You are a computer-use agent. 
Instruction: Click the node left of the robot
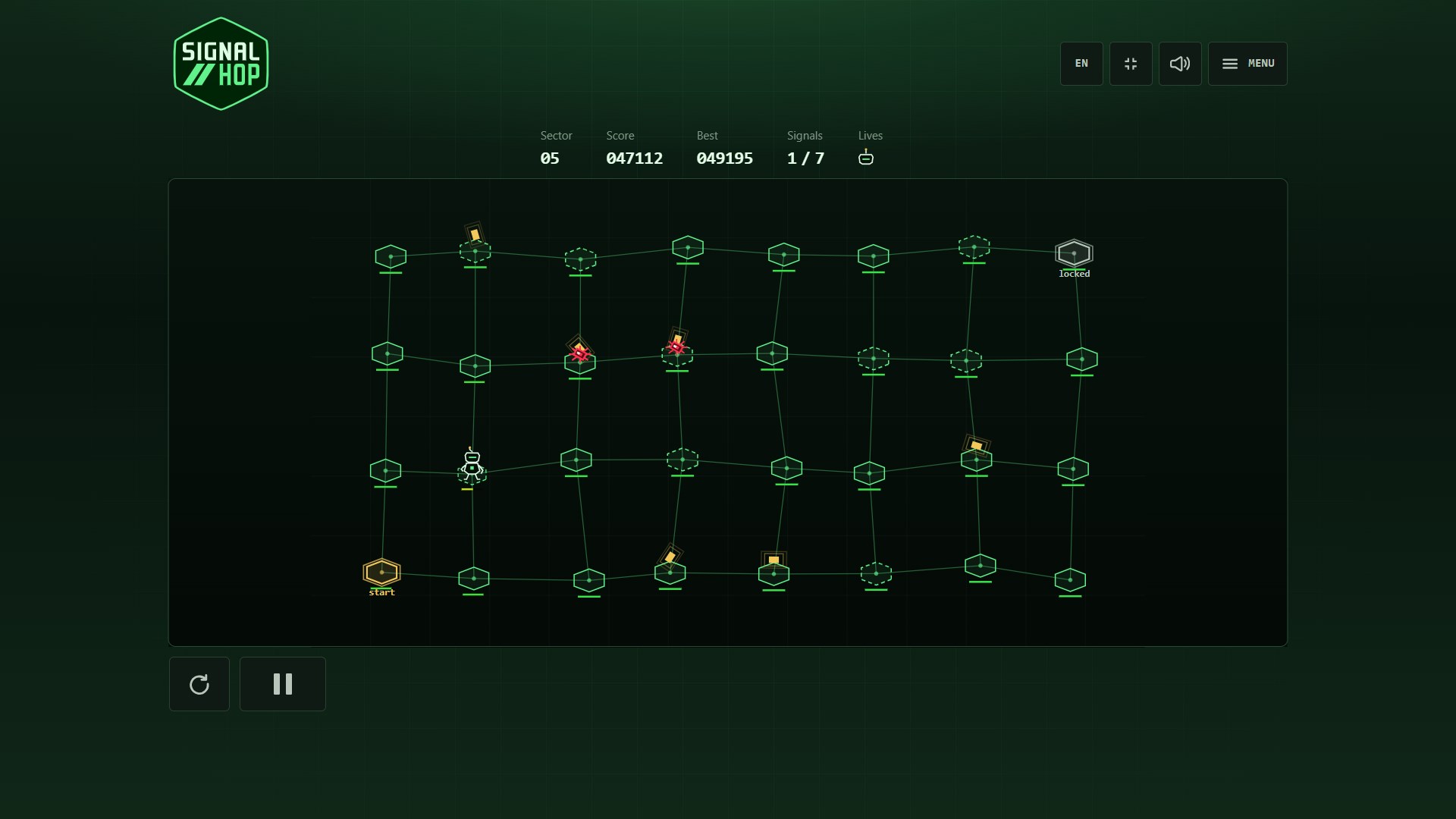click(x=385, y=471)
